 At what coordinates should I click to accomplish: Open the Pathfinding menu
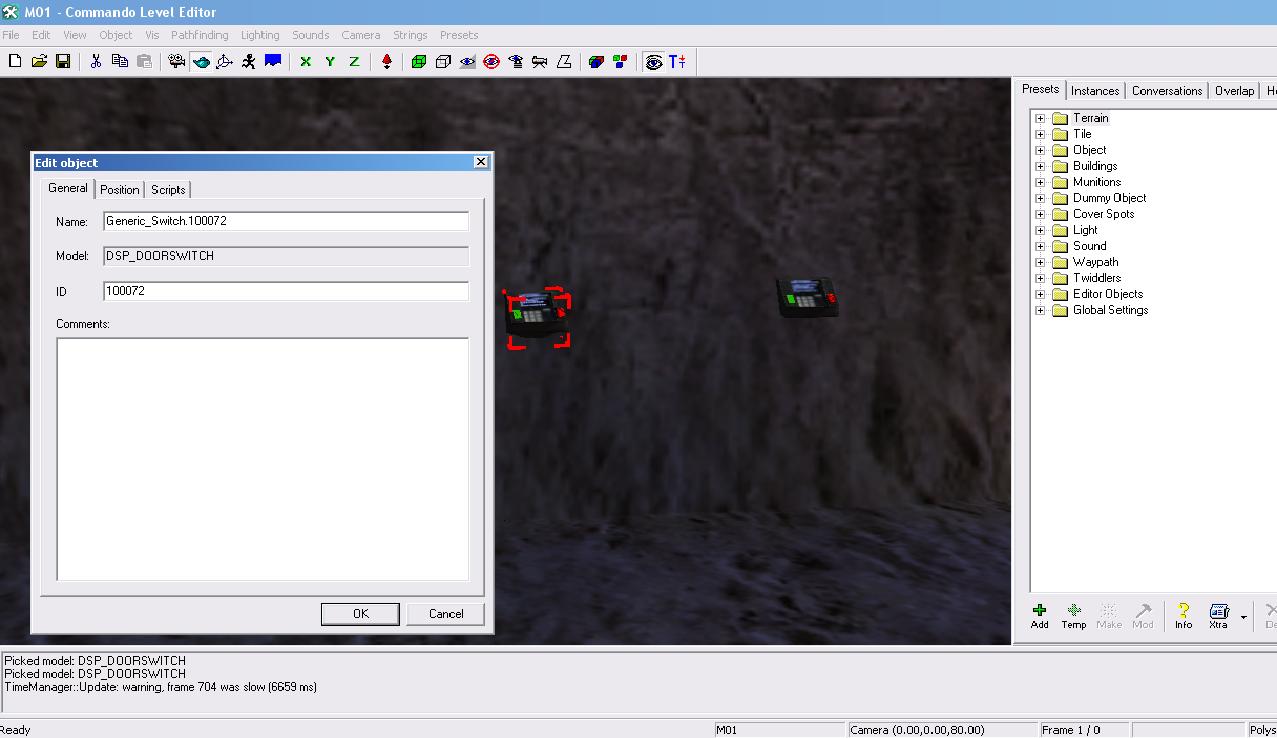click(x=199, y=35)
